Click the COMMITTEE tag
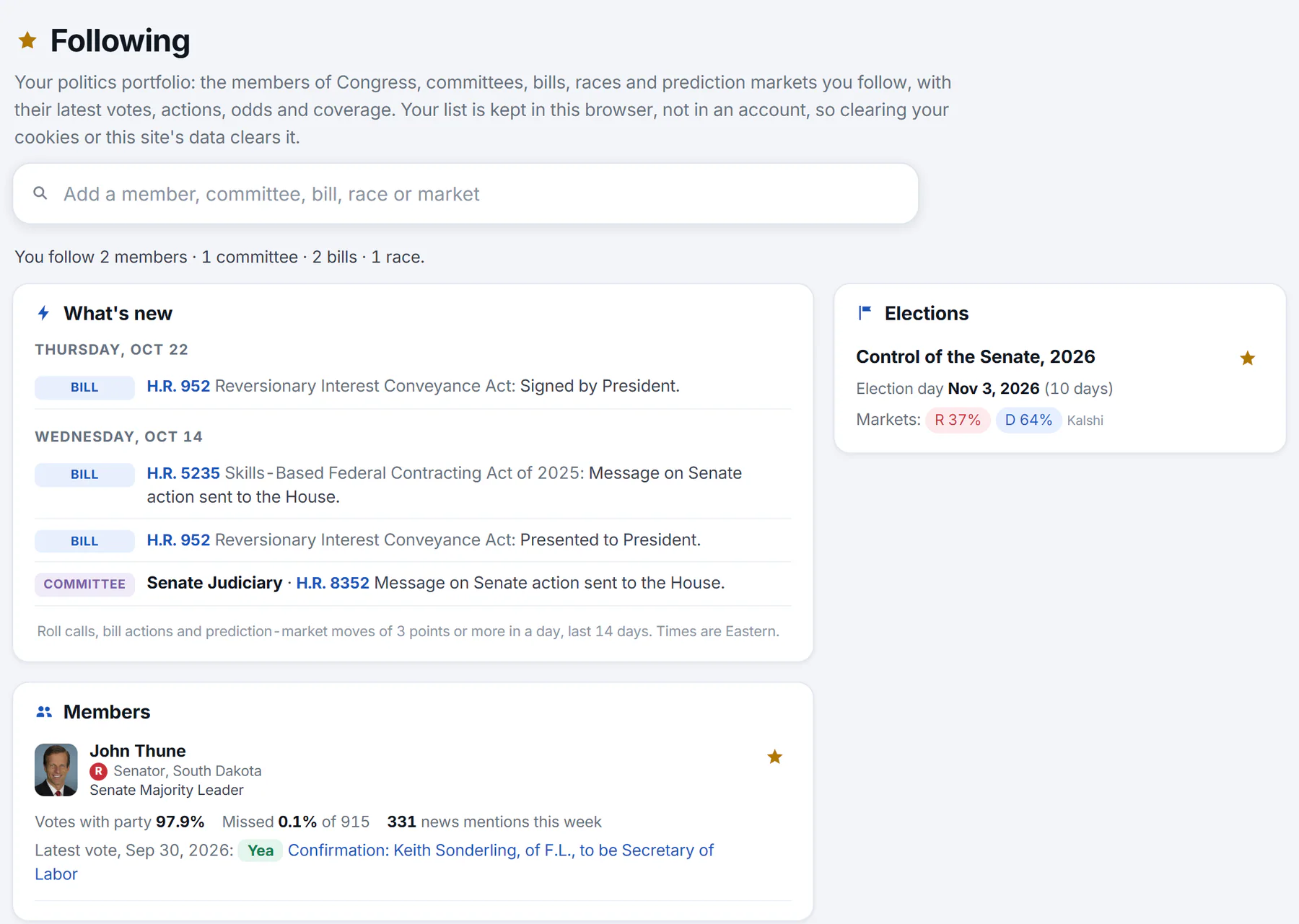1299x924 pixels. [x=84, y=584]
